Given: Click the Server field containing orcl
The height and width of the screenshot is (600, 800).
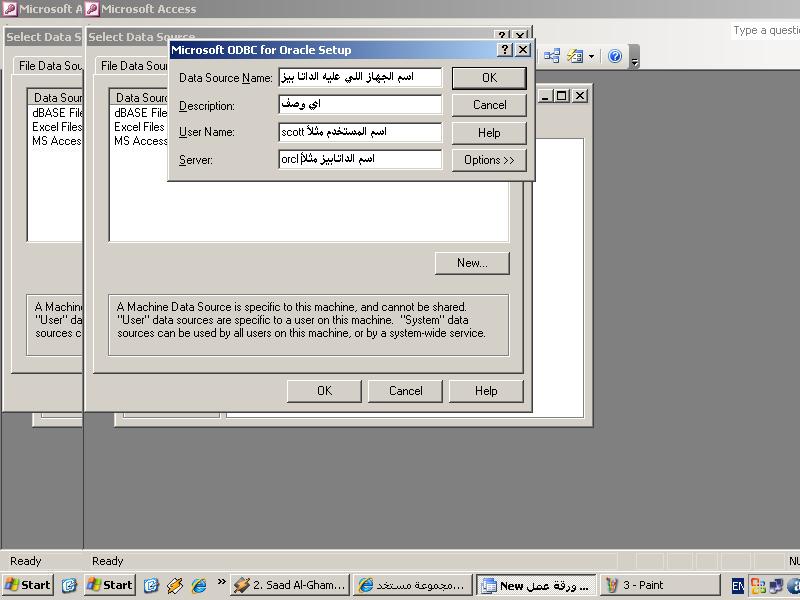Looking at the screenshot, I should coord(360,159).
